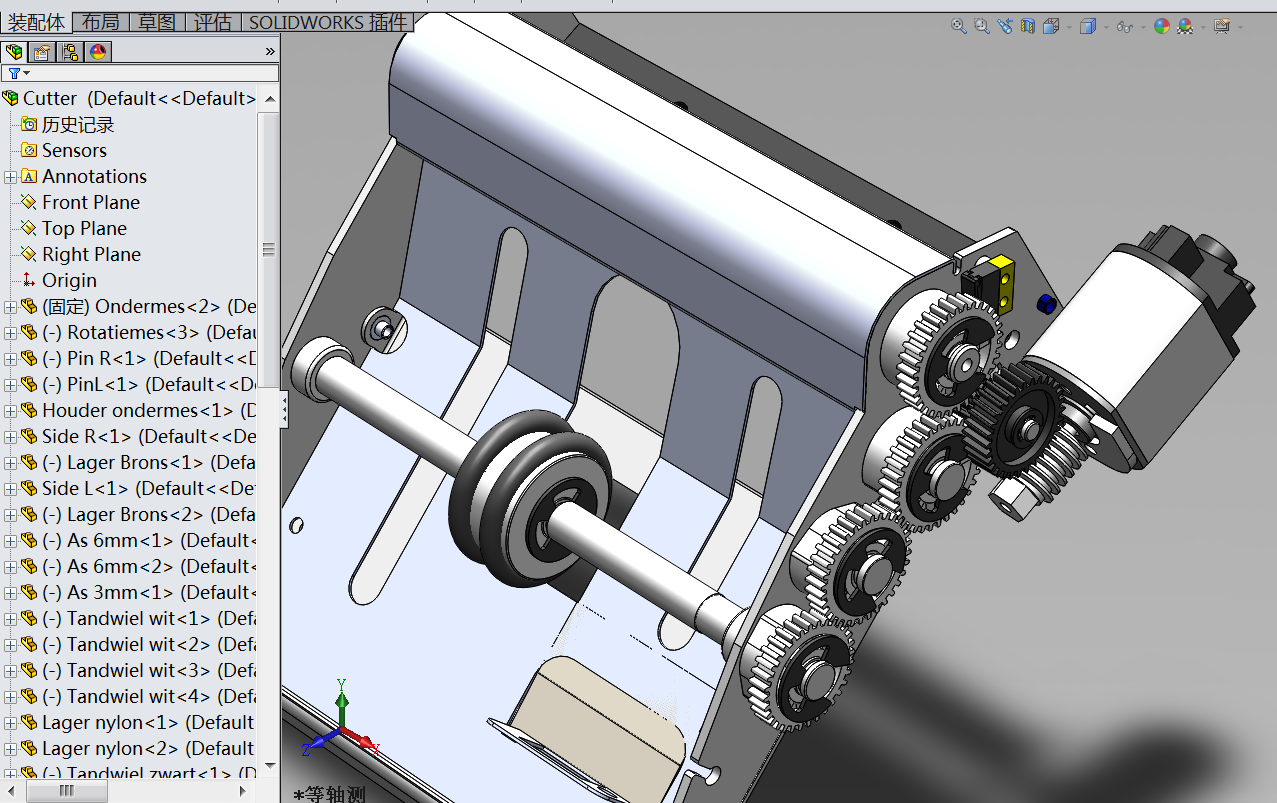Select Lager Brons<2> component
This screenshot has width=1277, height=803.
[149, 514]
